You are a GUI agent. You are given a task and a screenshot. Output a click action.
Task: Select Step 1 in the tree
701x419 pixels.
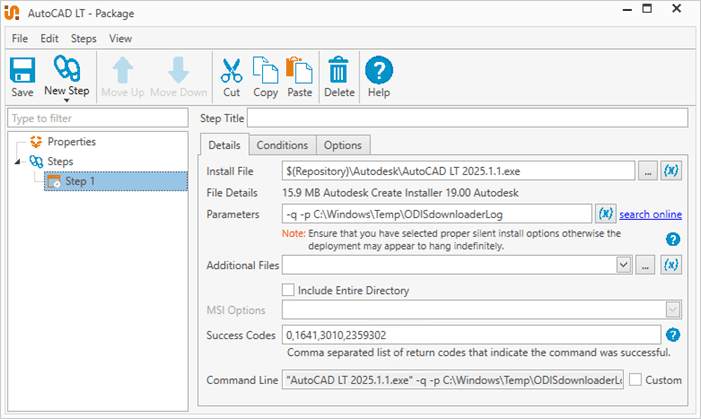tap(116, 181)
